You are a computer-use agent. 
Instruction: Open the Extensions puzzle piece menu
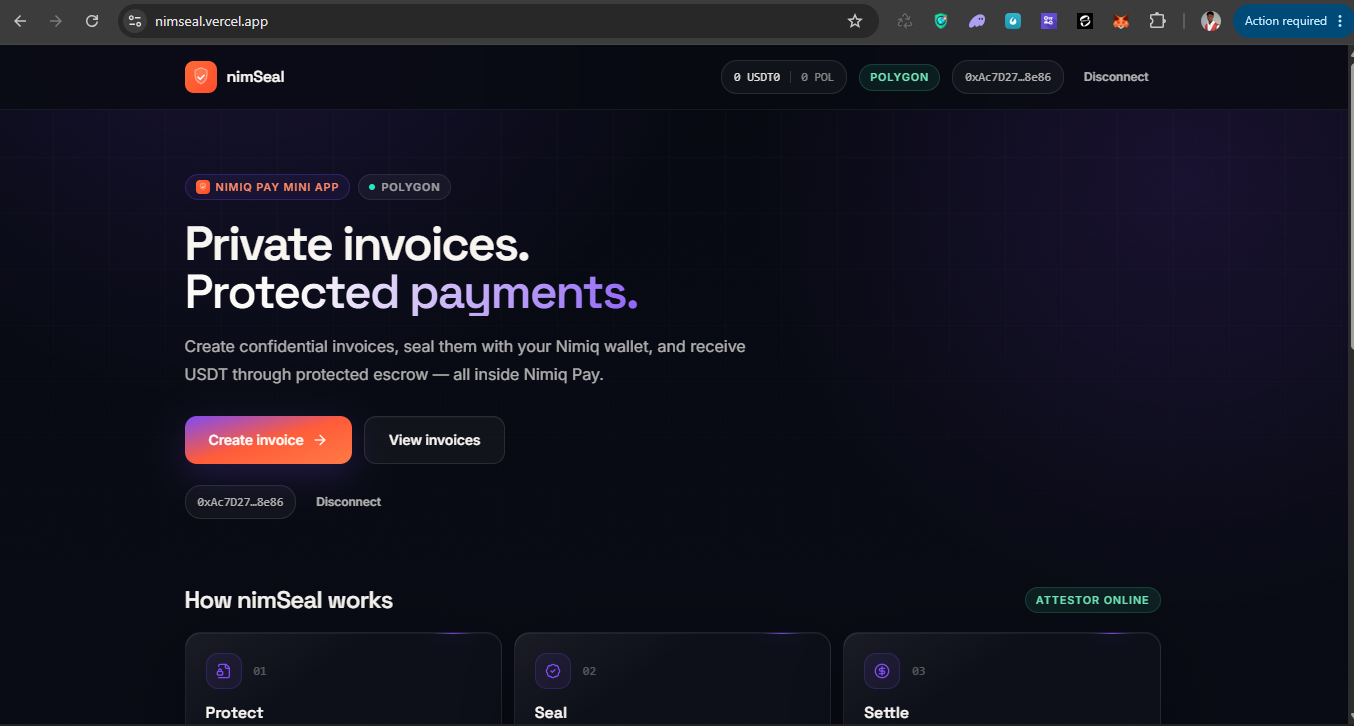pyautogui.click(x=1158, y=21)
